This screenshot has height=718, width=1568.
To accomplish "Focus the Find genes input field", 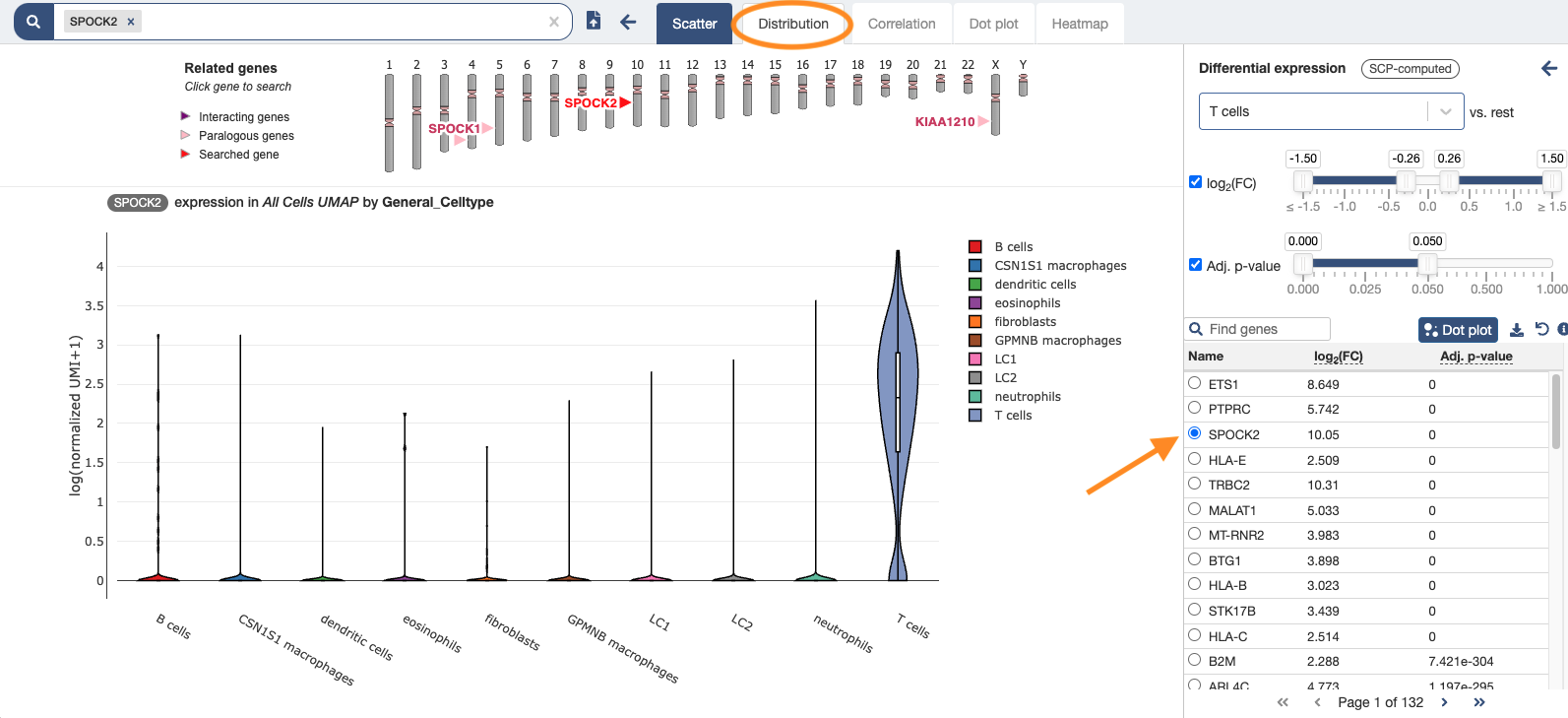I will (1259, 329).
